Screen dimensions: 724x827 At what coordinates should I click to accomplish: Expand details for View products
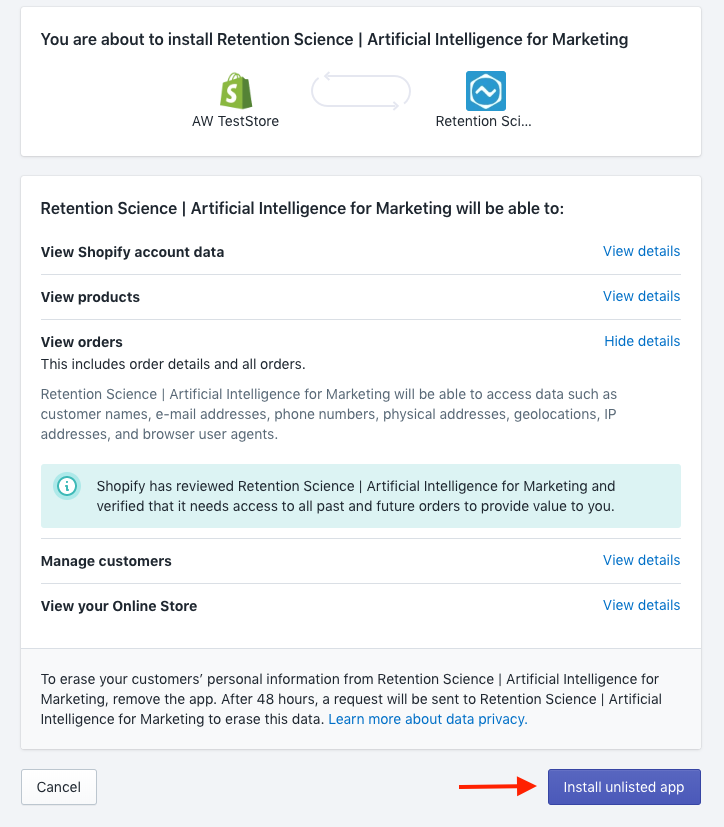641,296
